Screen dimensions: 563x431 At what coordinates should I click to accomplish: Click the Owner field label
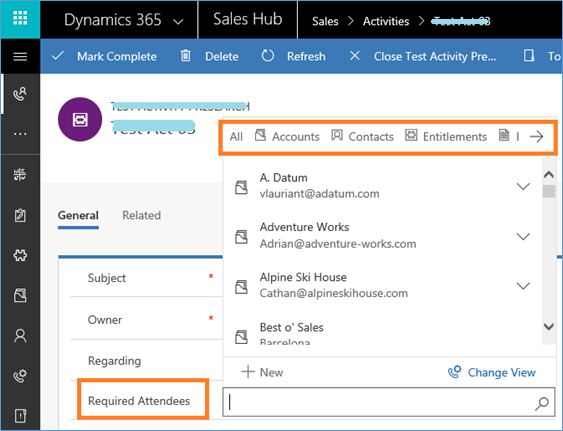click(105, 320)
